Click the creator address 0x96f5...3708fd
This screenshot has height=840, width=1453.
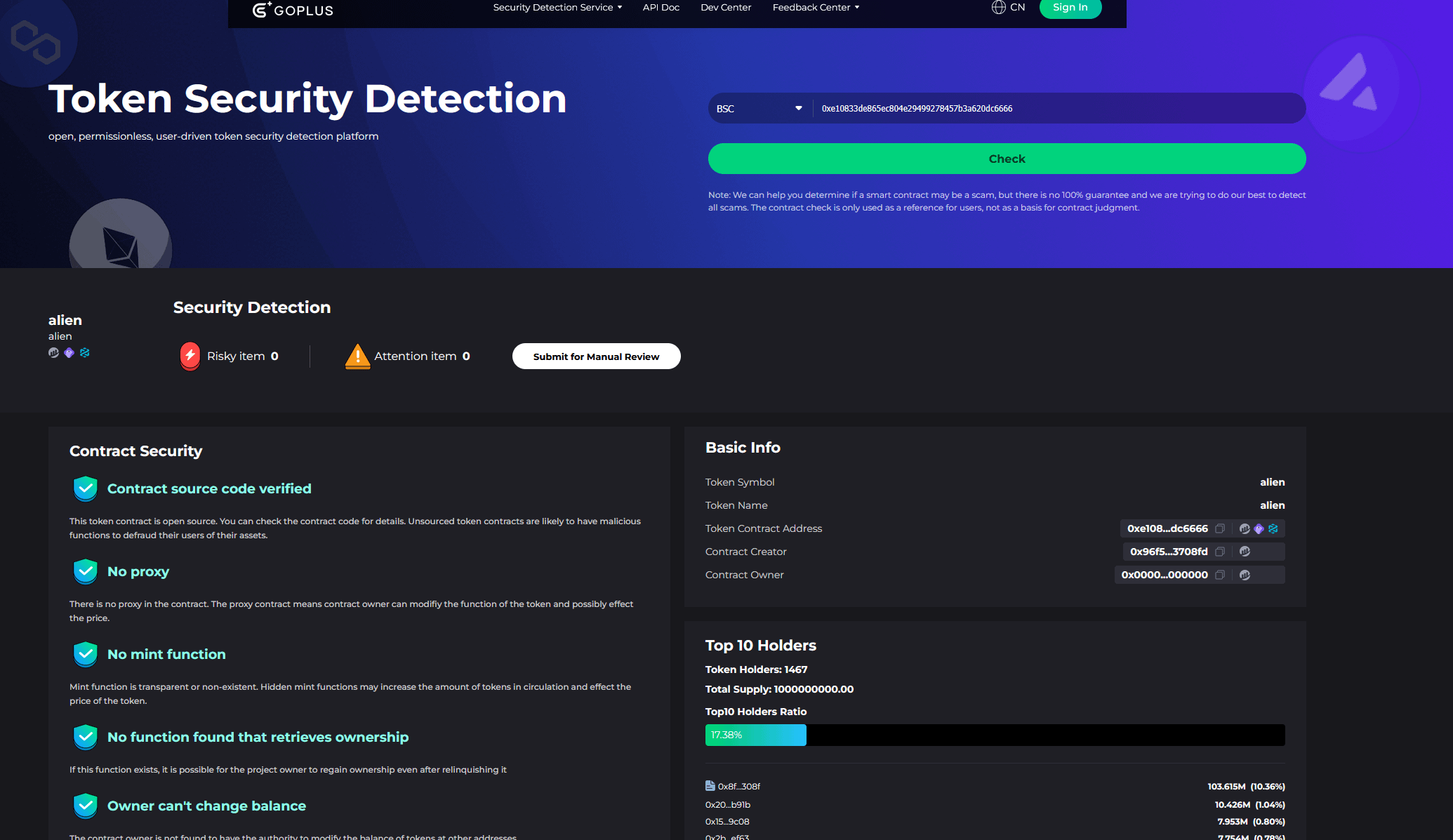pyautogui.click(x=1169, y=552)
